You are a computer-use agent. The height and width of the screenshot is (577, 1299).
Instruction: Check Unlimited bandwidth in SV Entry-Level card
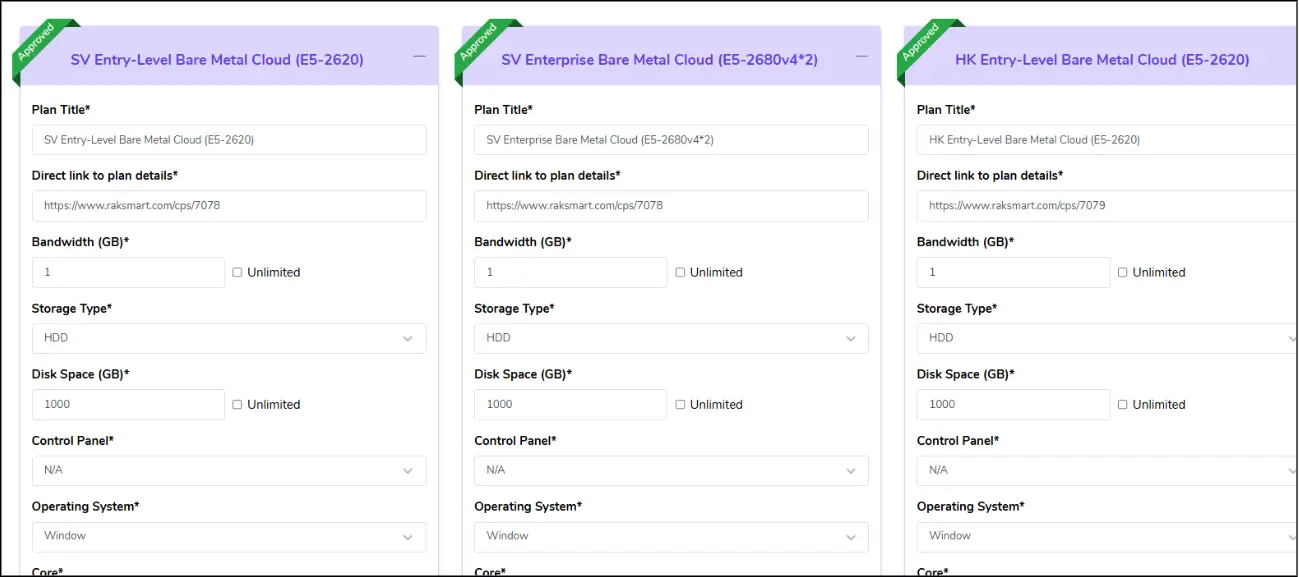click(237, 272)
